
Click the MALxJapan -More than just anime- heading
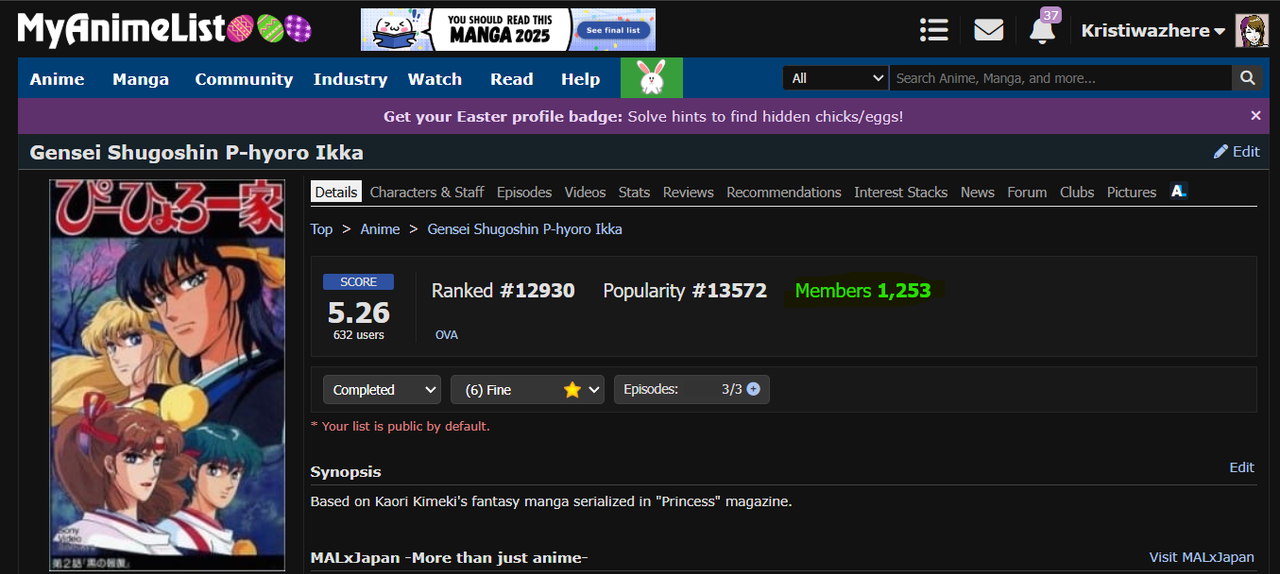(x=449, y=557)
